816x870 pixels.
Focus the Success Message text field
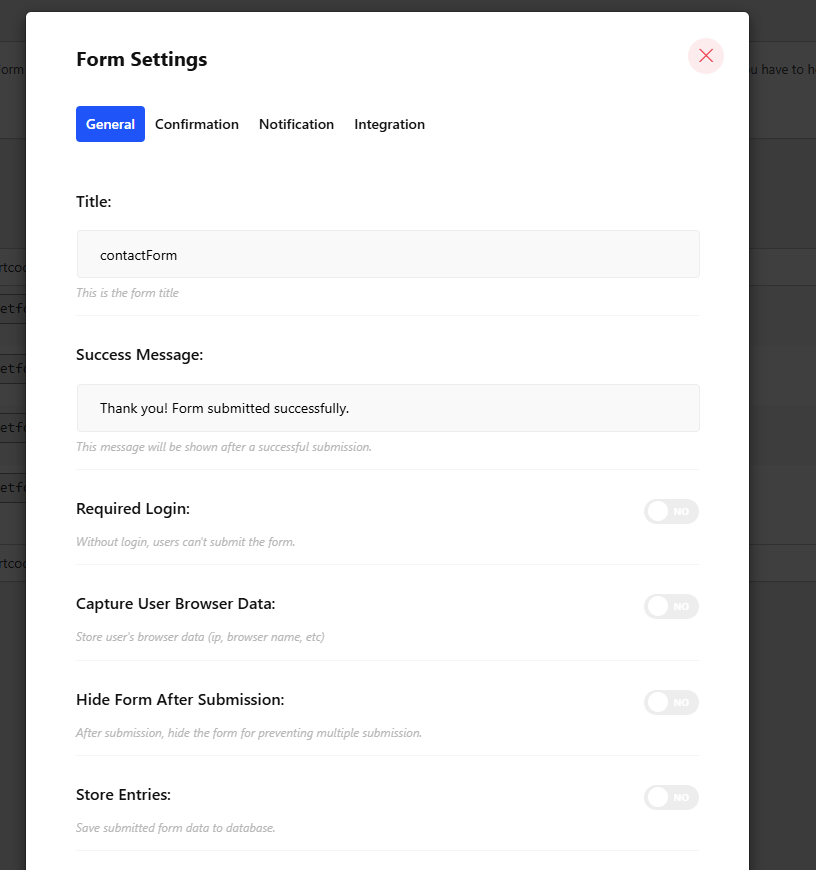point(388,408)
